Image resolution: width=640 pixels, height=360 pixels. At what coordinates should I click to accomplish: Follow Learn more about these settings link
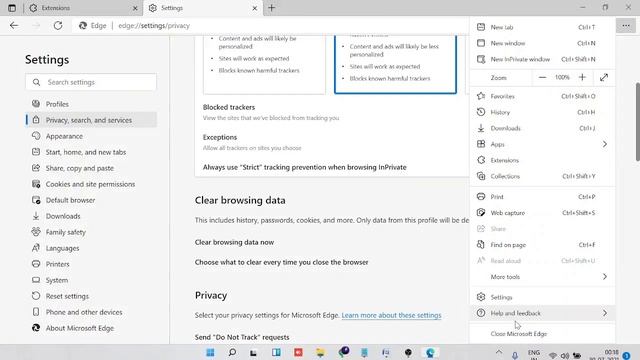(391, 315)
